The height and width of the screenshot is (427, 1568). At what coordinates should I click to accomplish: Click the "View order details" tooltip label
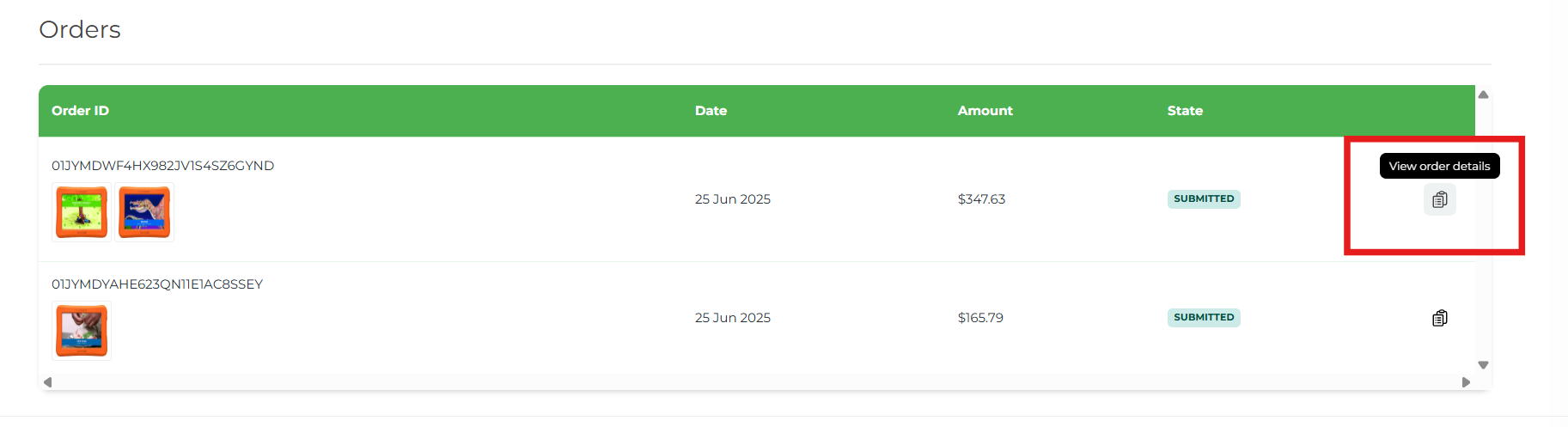click(x=1439, y=166)
